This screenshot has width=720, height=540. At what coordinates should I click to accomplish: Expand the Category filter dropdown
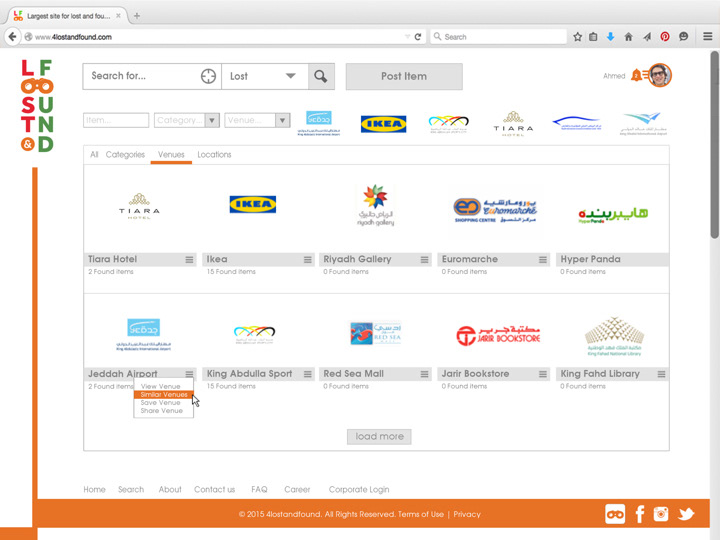click(212, 120)
